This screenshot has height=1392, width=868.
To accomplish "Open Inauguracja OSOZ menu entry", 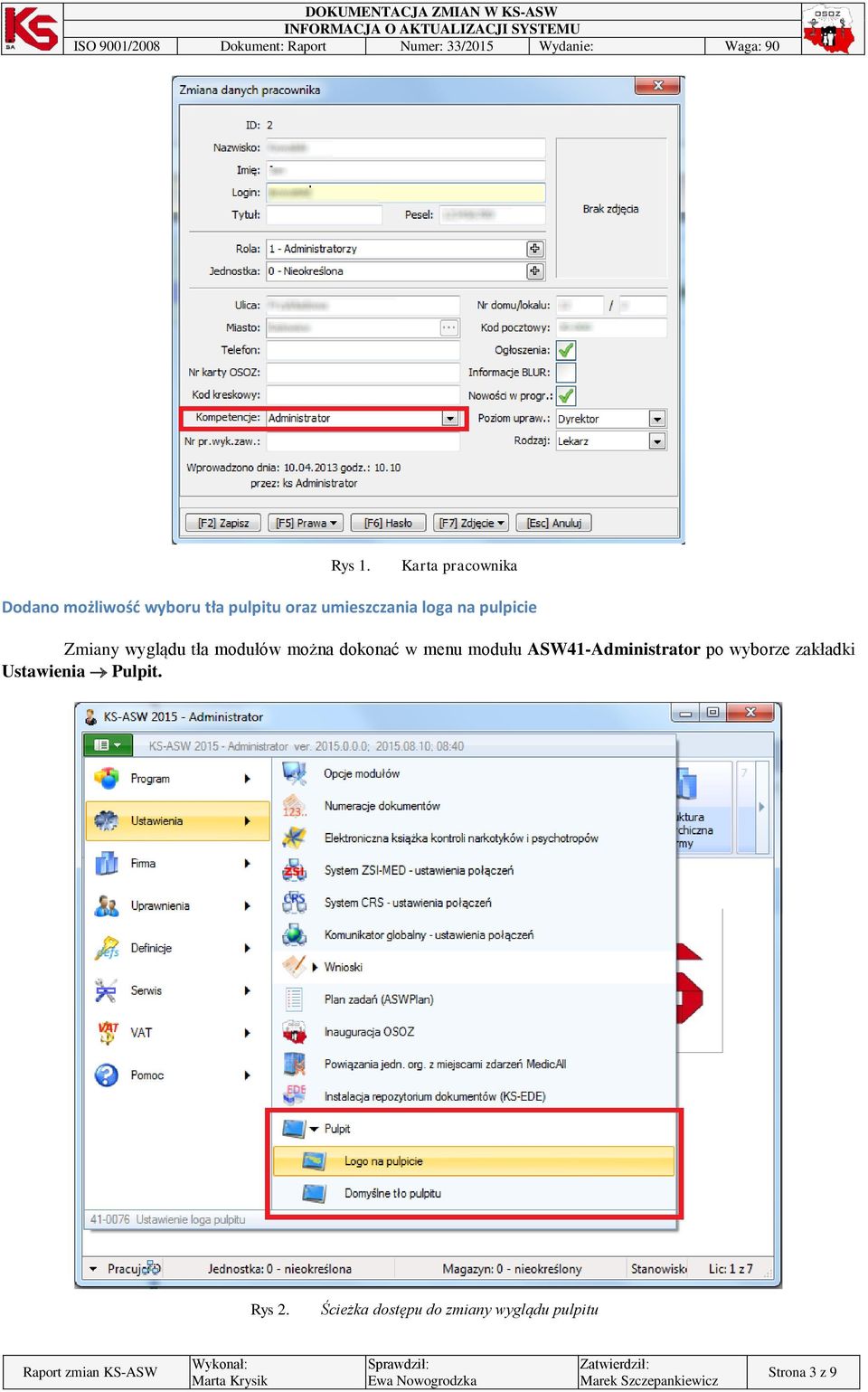I will [474, 1031].
